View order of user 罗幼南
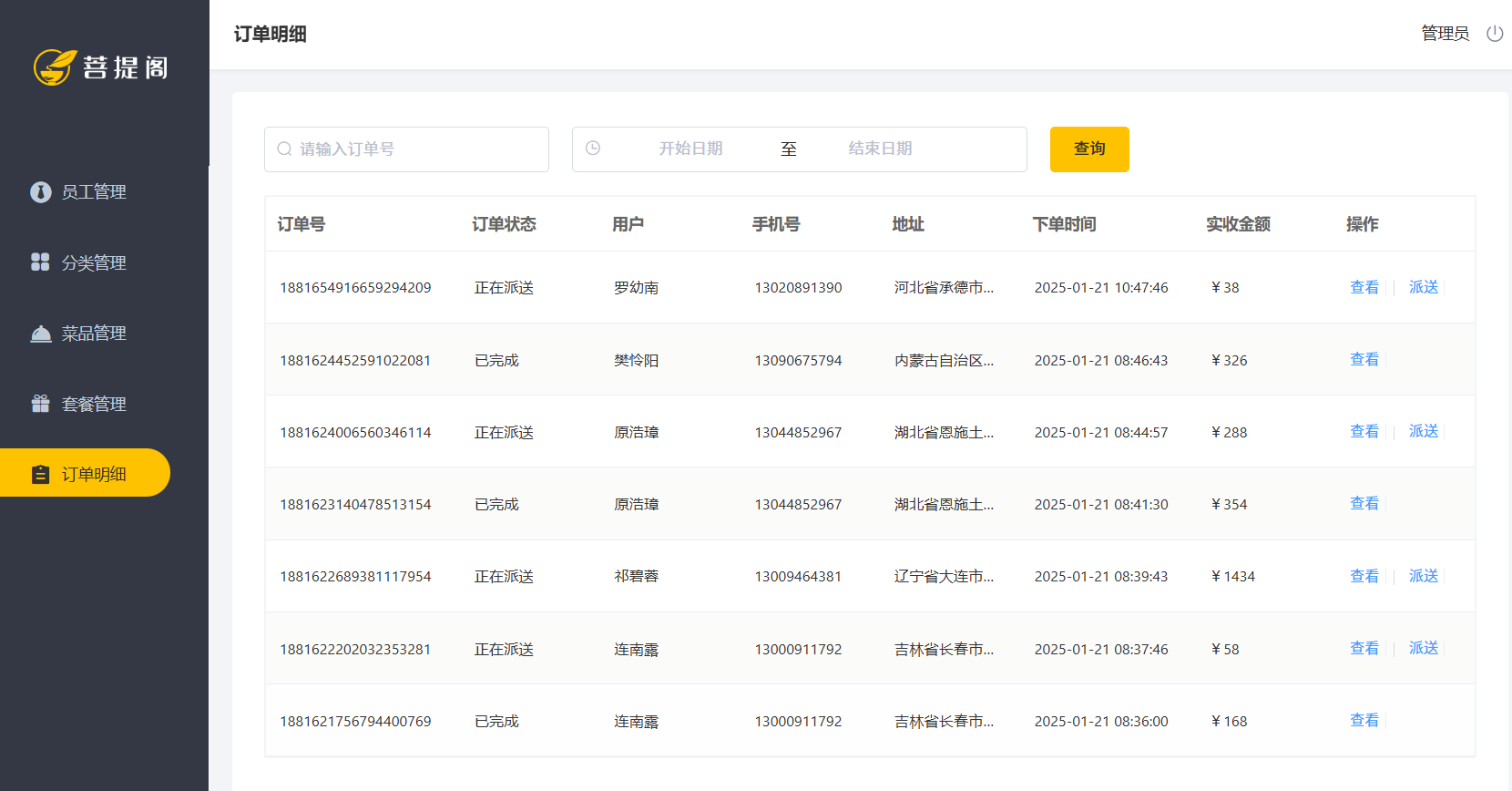Screen dimensions: 1512x791 point(1364,287)
